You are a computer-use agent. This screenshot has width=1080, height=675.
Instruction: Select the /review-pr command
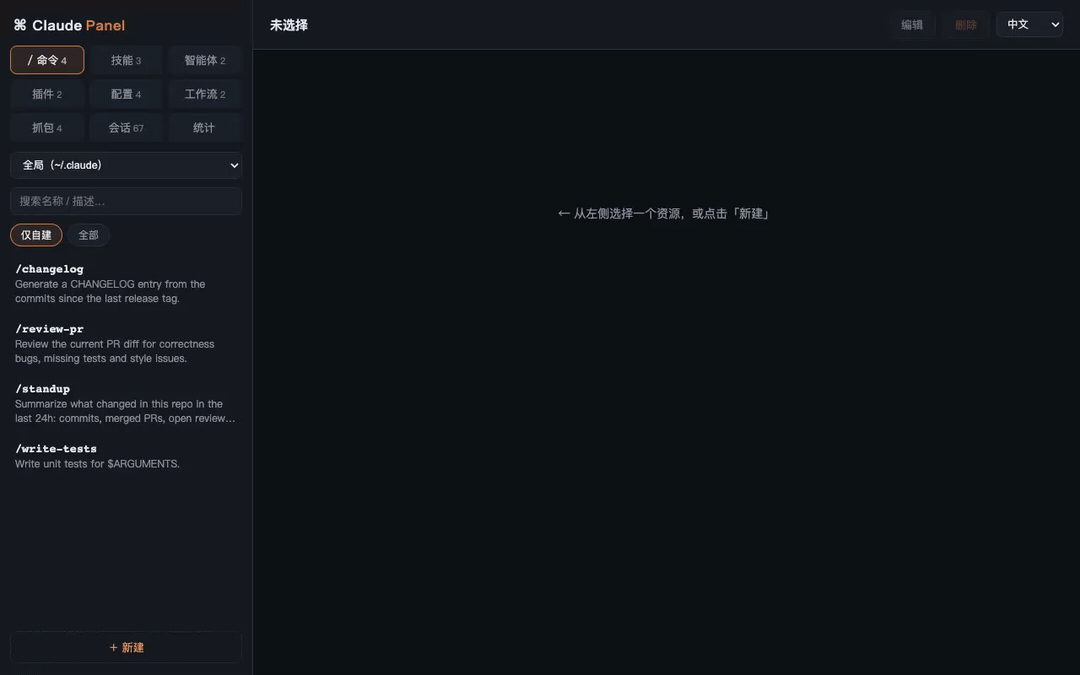pos(126,343)
